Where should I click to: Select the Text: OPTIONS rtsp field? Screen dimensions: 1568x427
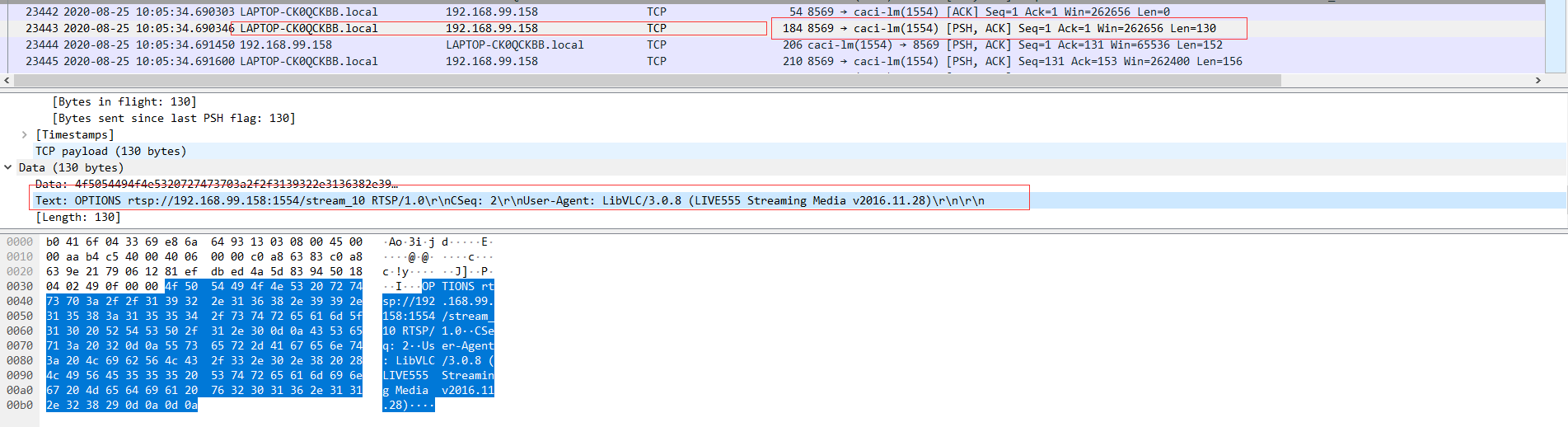coord(509,200)
